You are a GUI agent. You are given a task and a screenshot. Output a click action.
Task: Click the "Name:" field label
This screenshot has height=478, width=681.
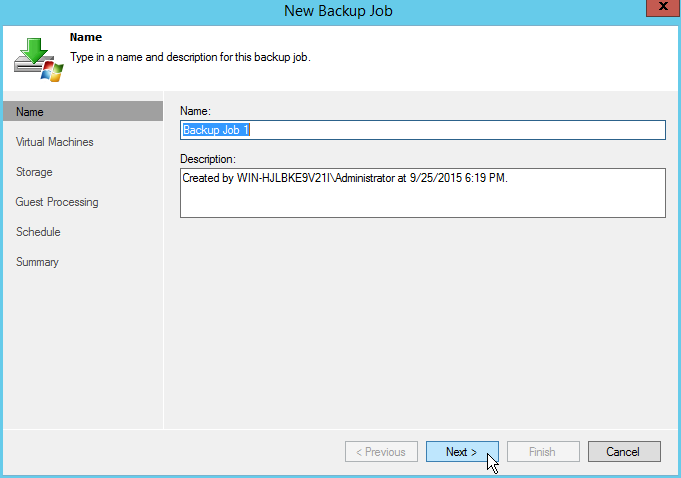point(194,110)
